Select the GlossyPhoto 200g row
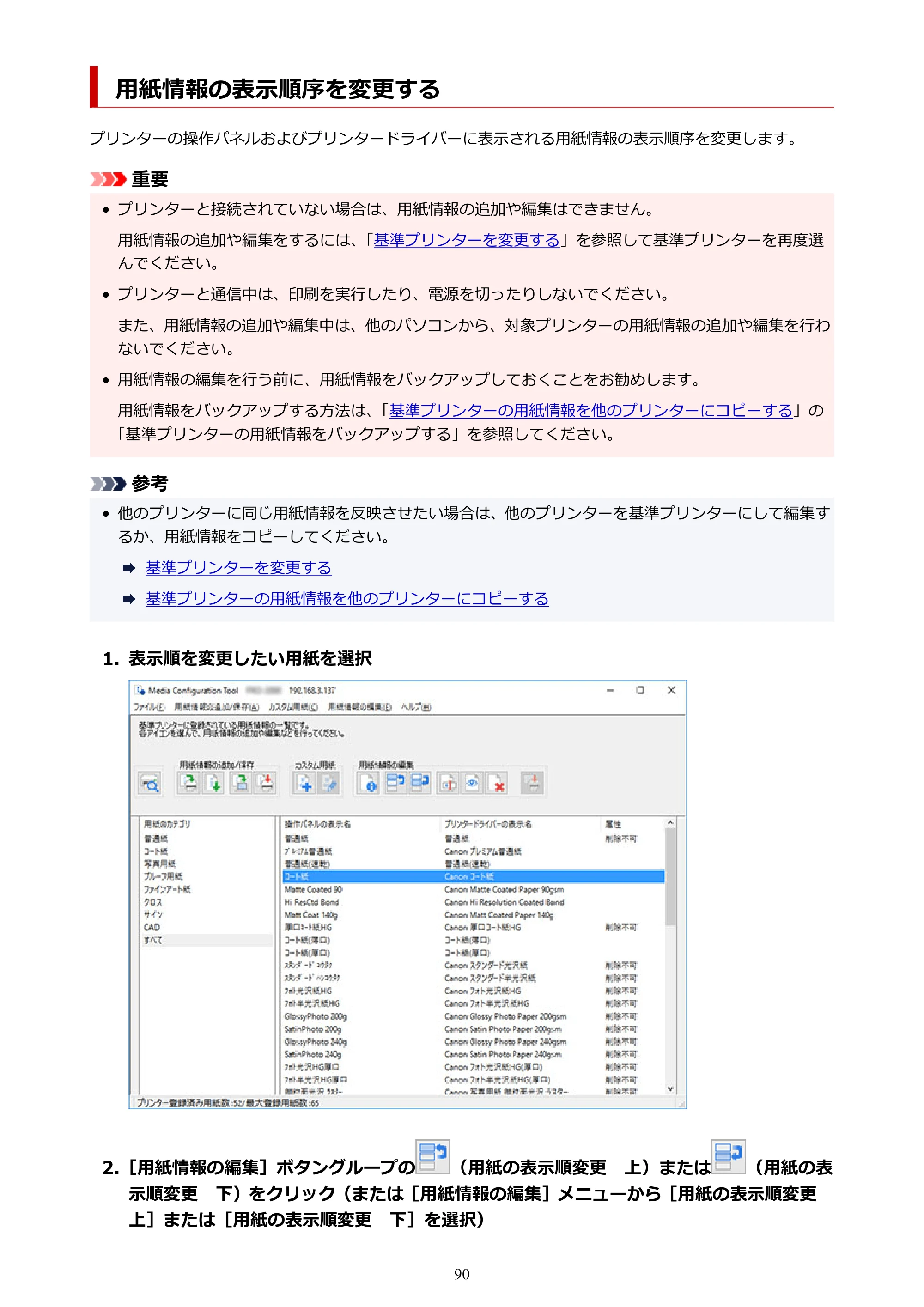Viewport: 924px width, 1307px height. [474, 1017]
